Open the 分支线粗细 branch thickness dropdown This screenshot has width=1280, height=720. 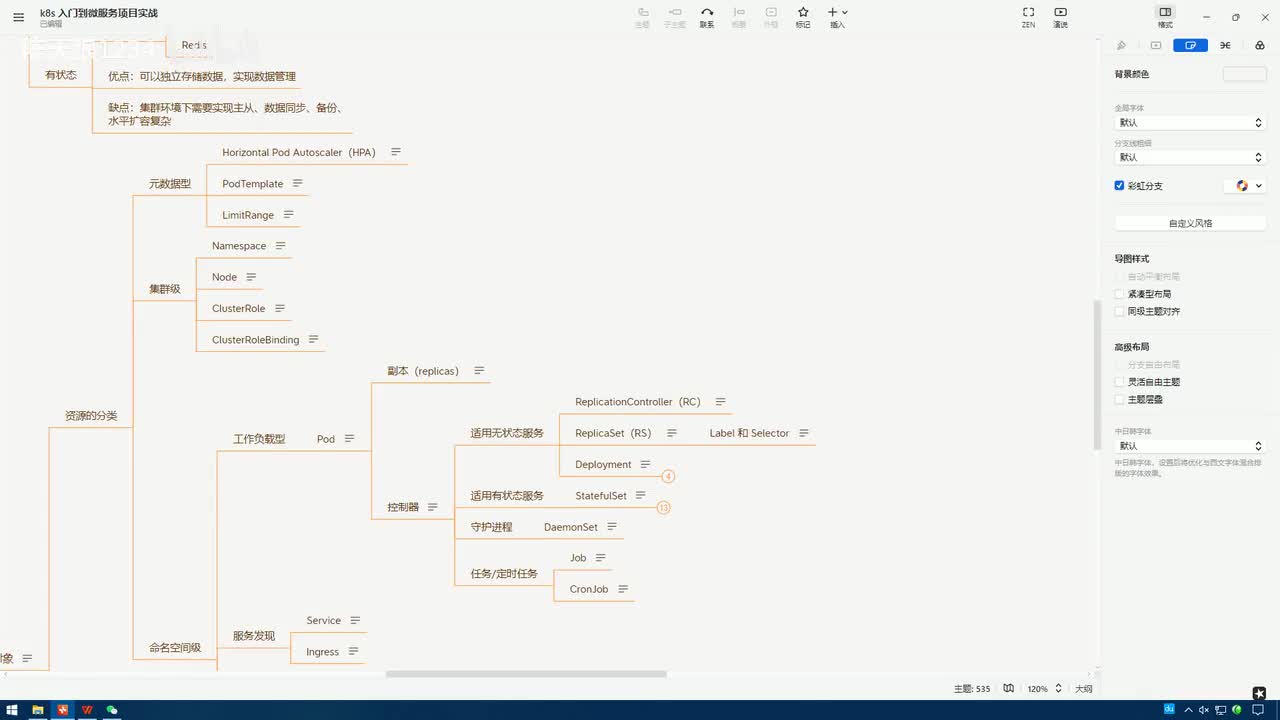[x=1190, y=157]
